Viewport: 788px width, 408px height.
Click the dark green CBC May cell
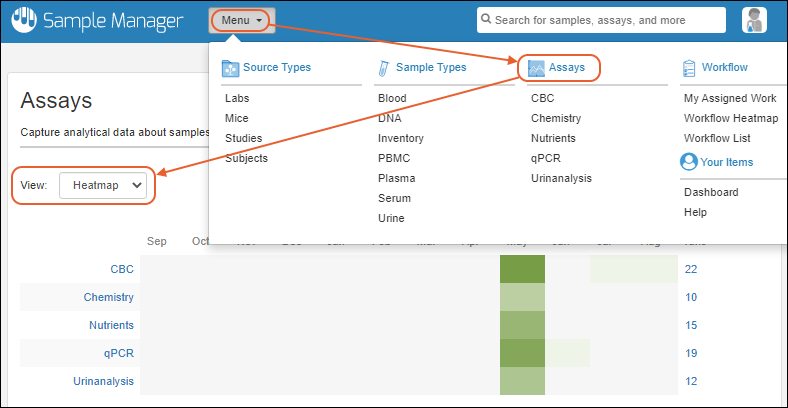(522, 269)
